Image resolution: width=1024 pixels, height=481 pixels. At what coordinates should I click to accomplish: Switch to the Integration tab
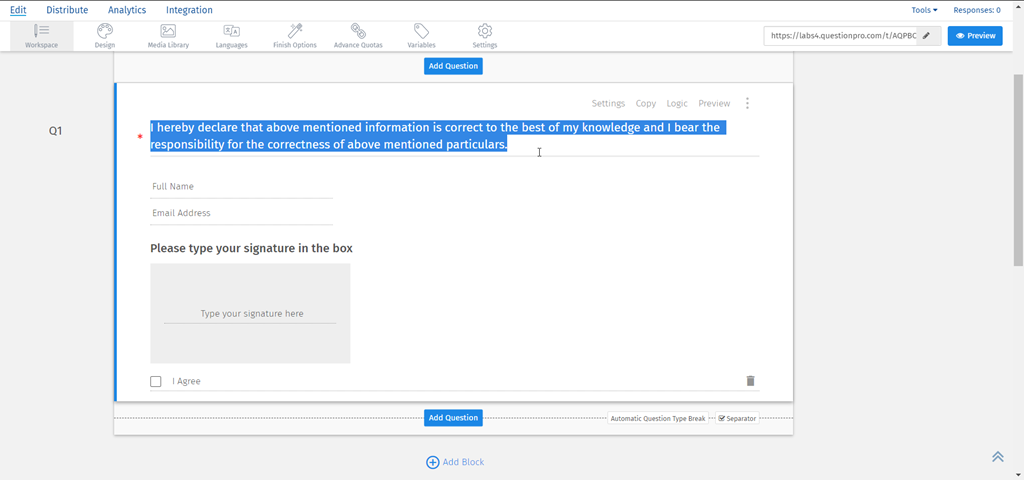click(189, 10)
